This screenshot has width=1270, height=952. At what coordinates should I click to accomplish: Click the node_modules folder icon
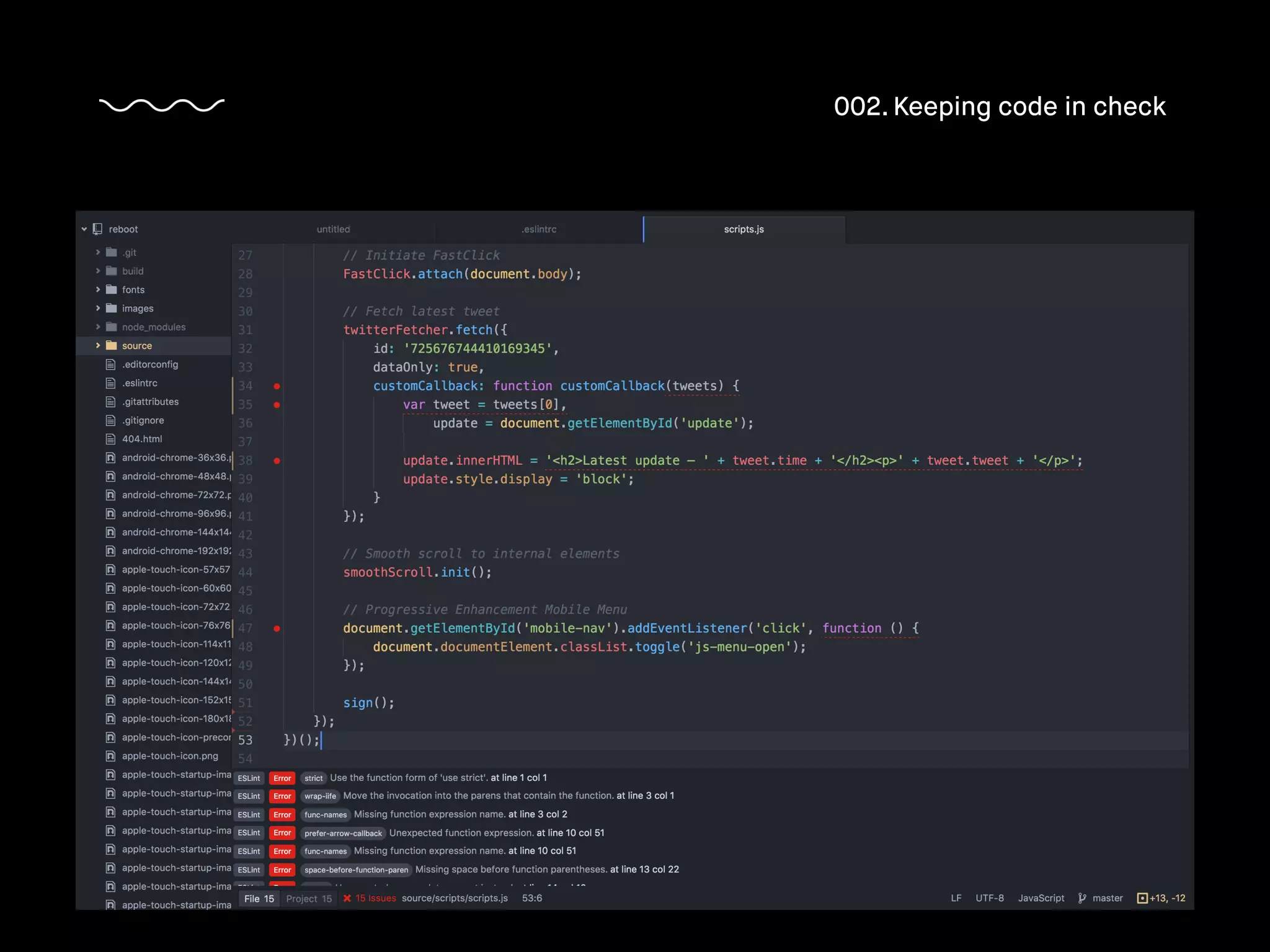pyautogui.click(x=112, y=327)
